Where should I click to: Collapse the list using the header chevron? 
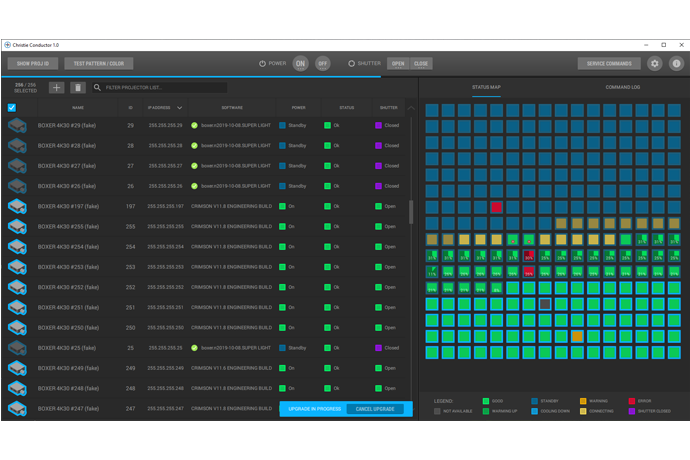coord(410,107)
